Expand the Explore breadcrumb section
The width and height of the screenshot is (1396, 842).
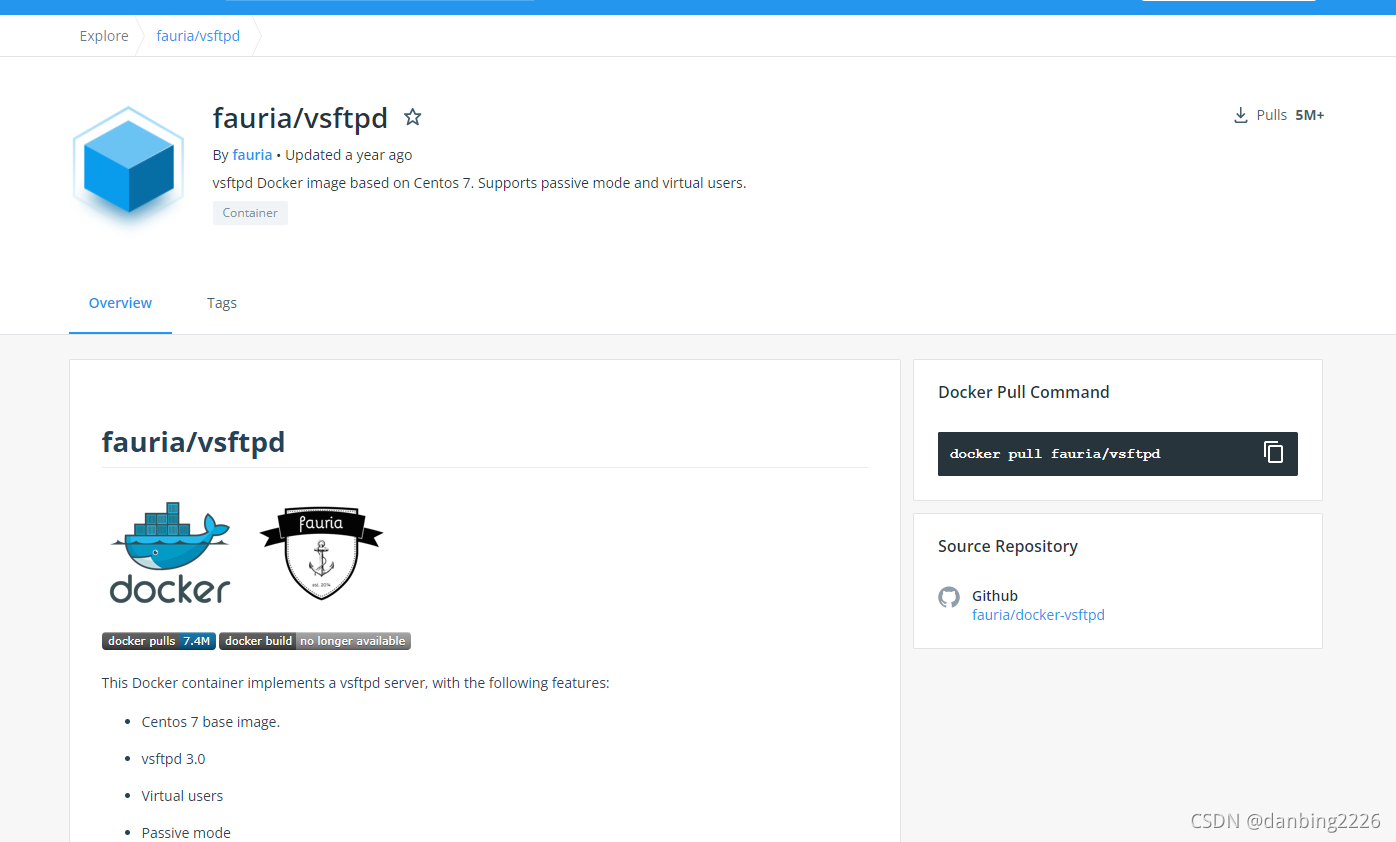pyautogui.click(x=103, y=35)
